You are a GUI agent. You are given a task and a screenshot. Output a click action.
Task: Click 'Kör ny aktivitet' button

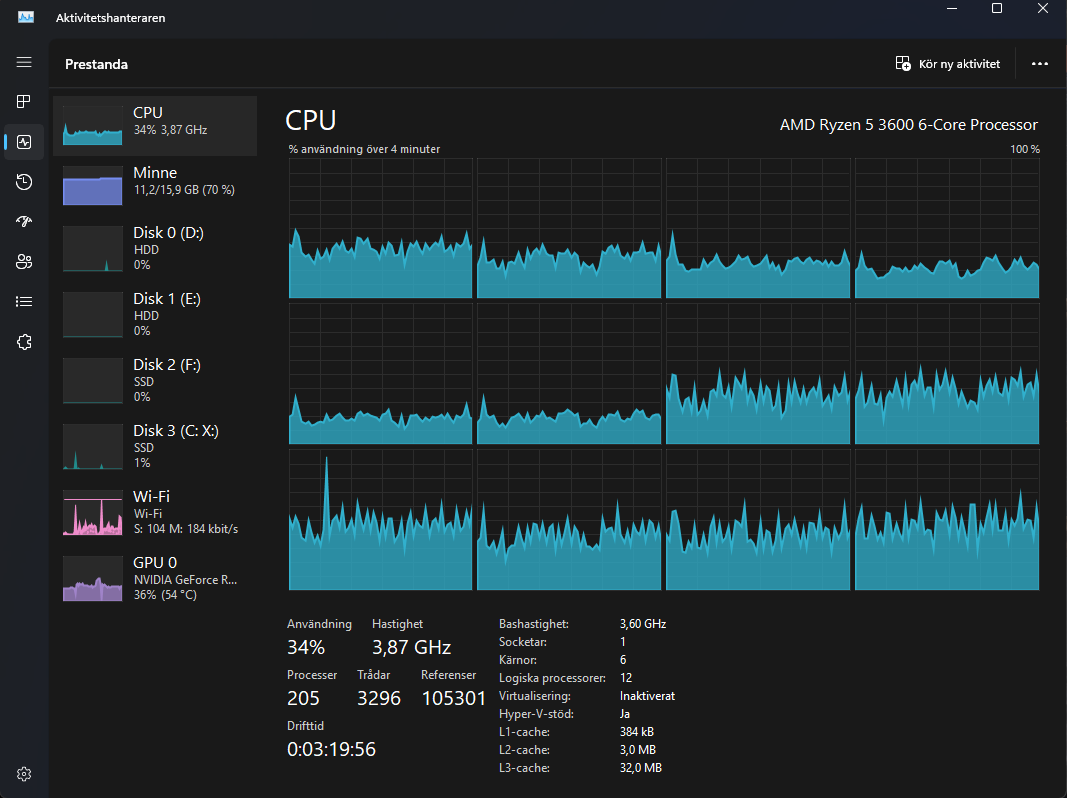coord(948,63)
